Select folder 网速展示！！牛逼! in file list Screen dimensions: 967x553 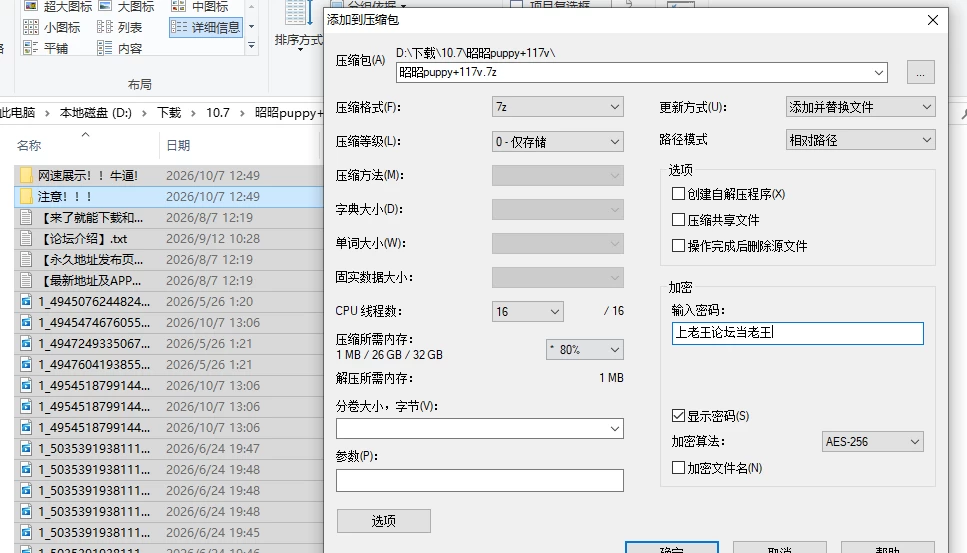point(168,176)
